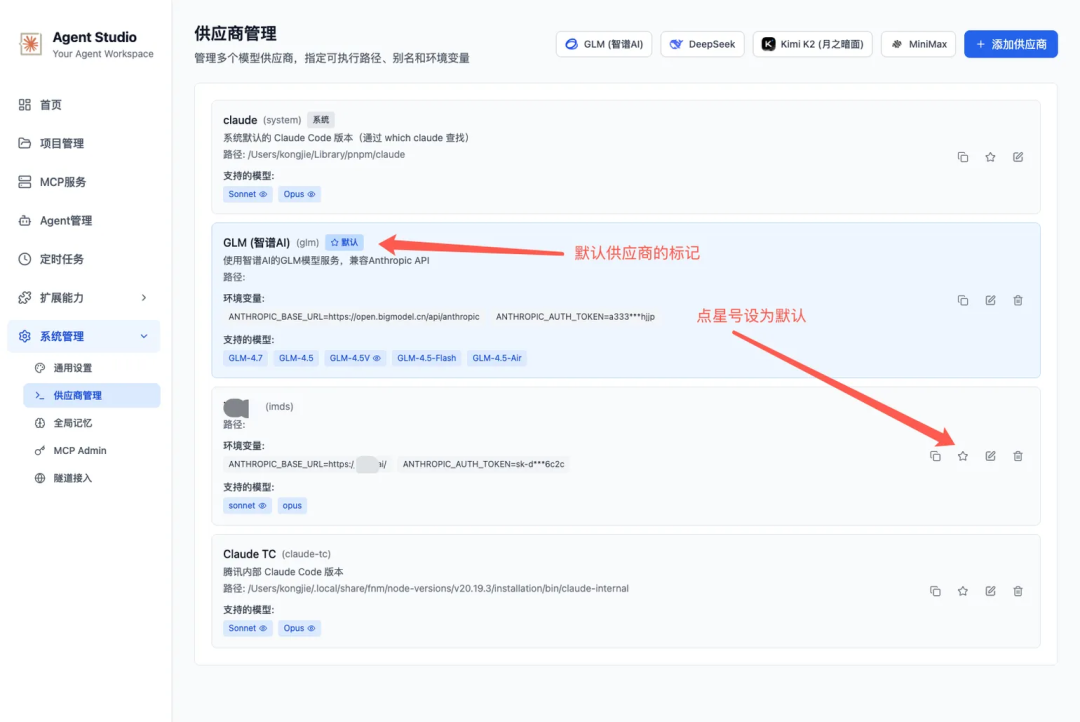The width and height of the screenshot is (1080, 722).
Task: Add Kimi K2 (月之暗面) preset provider
Action: click(x=813, y=44)
